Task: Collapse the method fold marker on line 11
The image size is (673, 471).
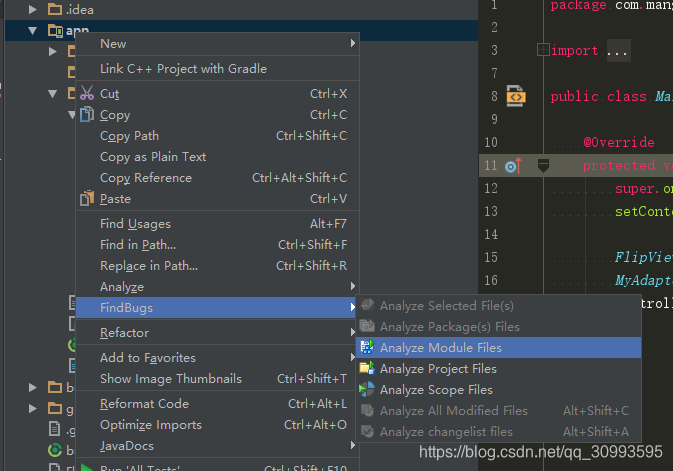Action: pyautogui.click(x=543, y=166)
